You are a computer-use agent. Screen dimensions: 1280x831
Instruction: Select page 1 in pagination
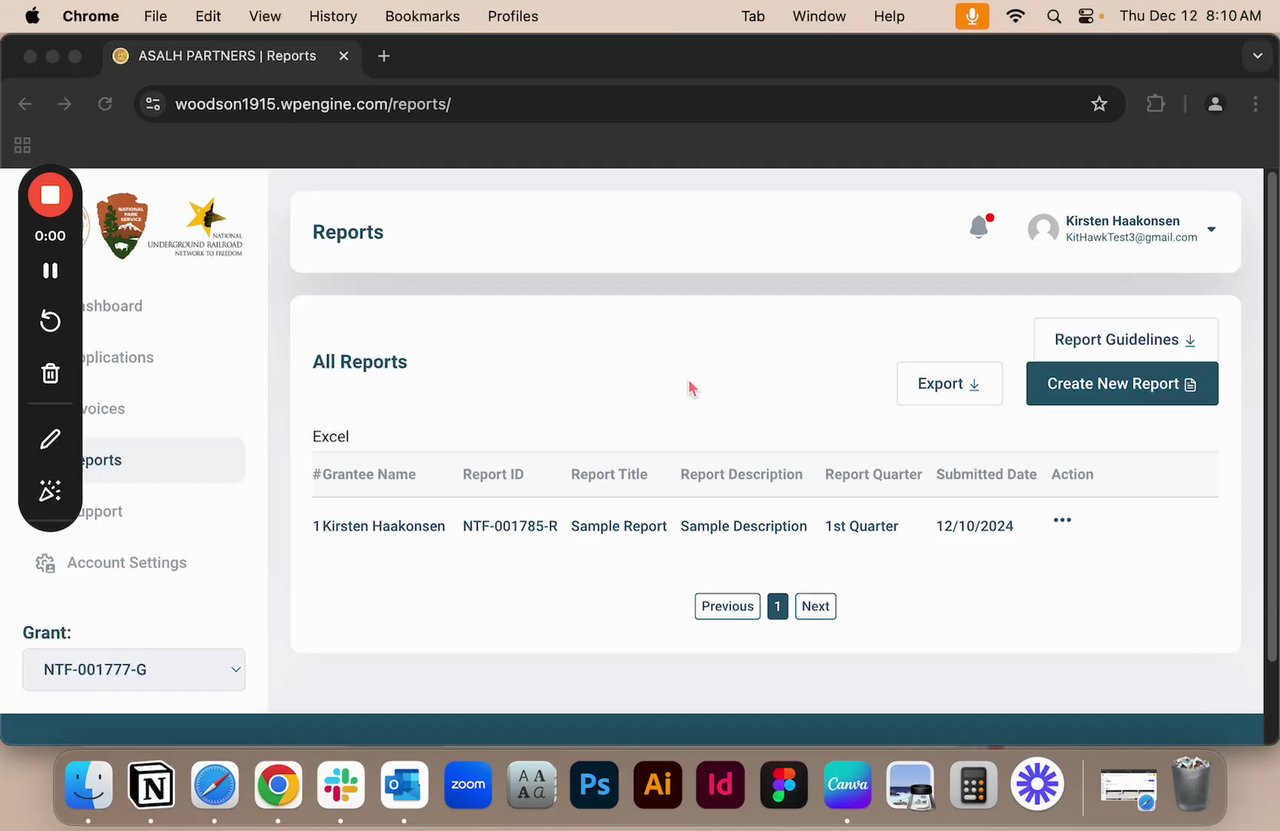[x=777, y=606]
